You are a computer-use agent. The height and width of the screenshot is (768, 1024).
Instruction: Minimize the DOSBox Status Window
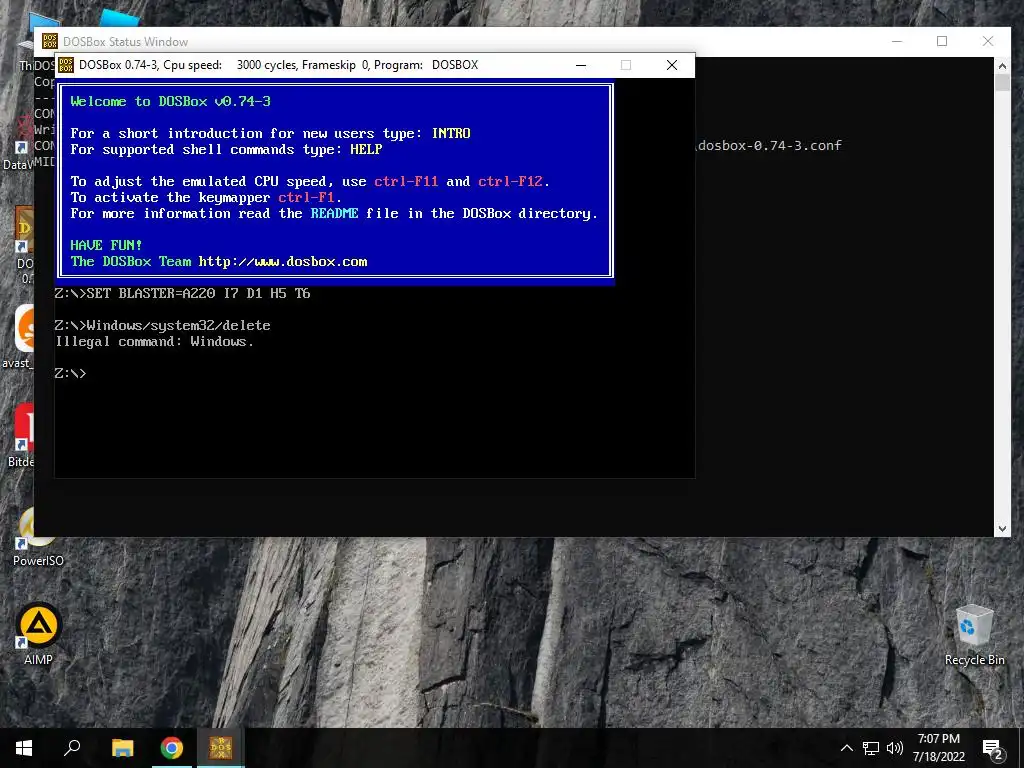pyautogui.click(x=897, y=41)
